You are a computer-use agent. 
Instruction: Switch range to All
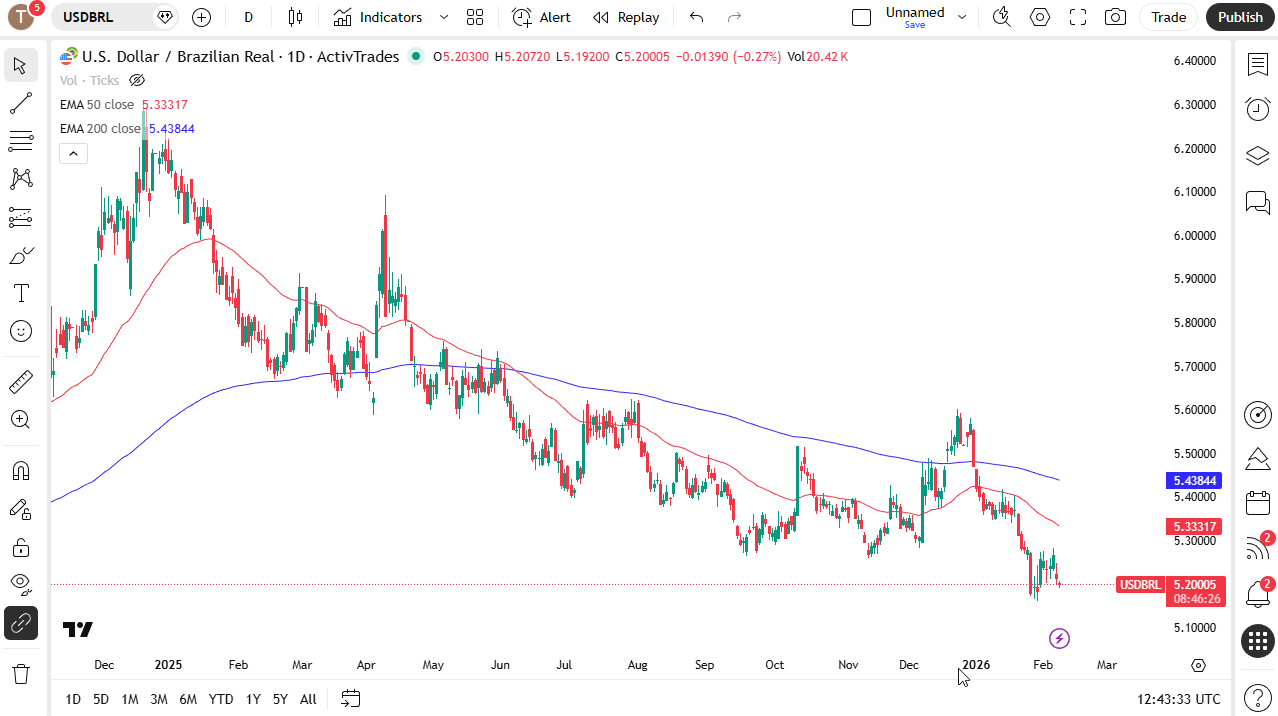308,699
